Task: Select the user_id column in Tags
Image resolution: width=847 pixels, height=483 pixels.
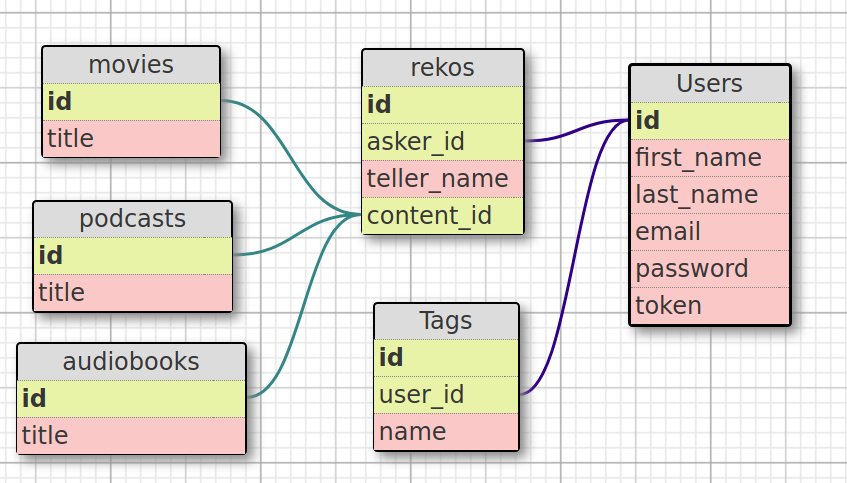Action: click(x=446, y=395)
